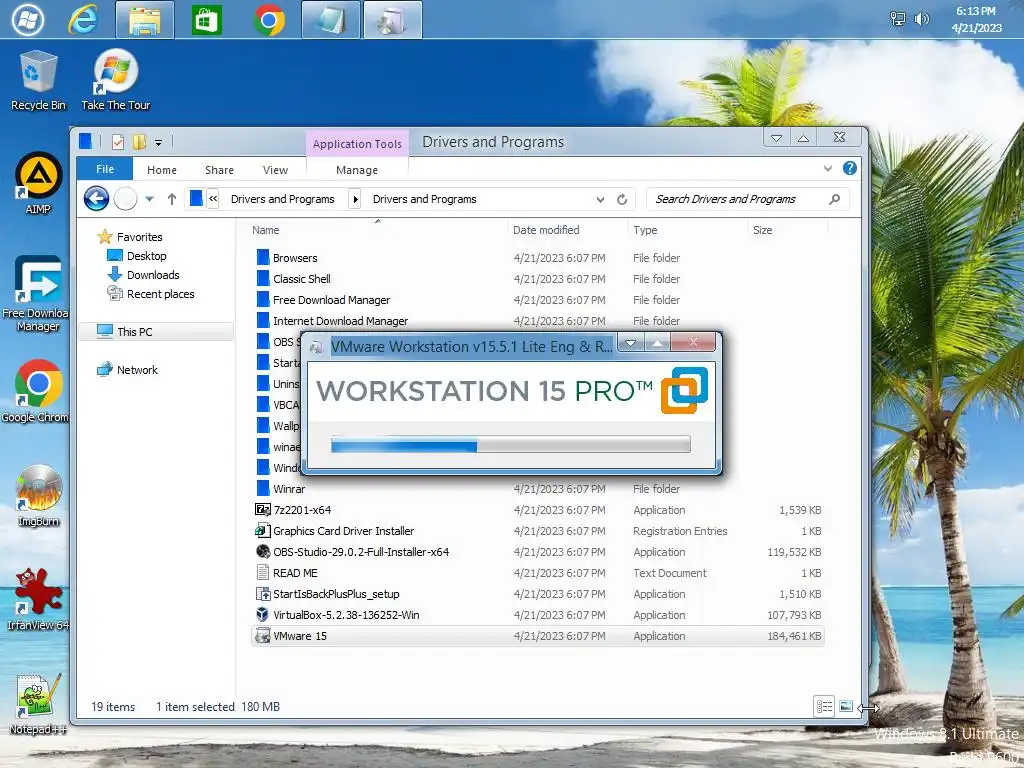Launch AIMP desktop shortcut
Image resolution: width=1024 pixels, height=768 pixels.
point(38,184)
